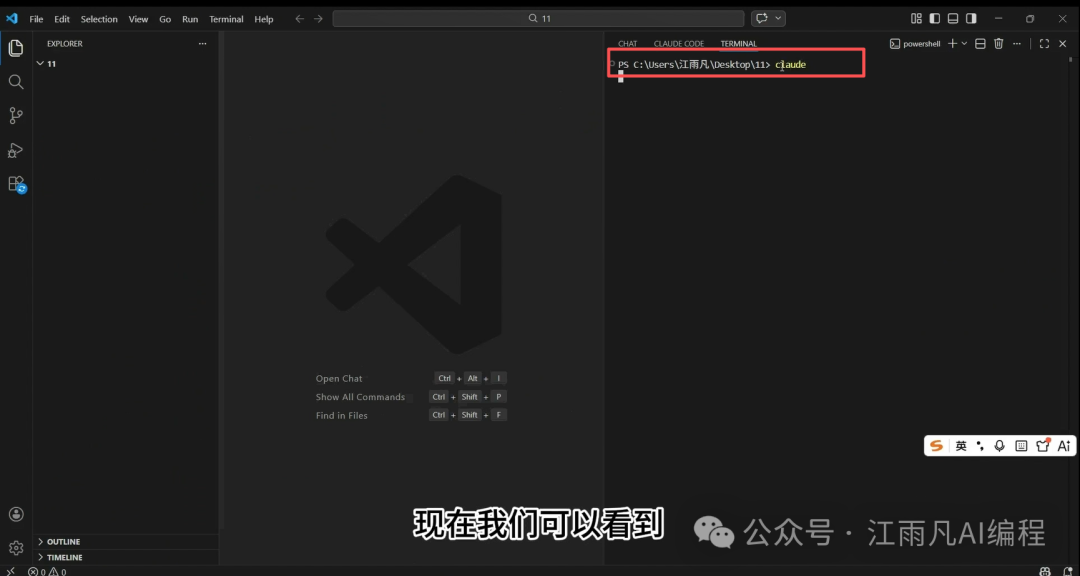Toggle the secondary side bar

(970, 19)
